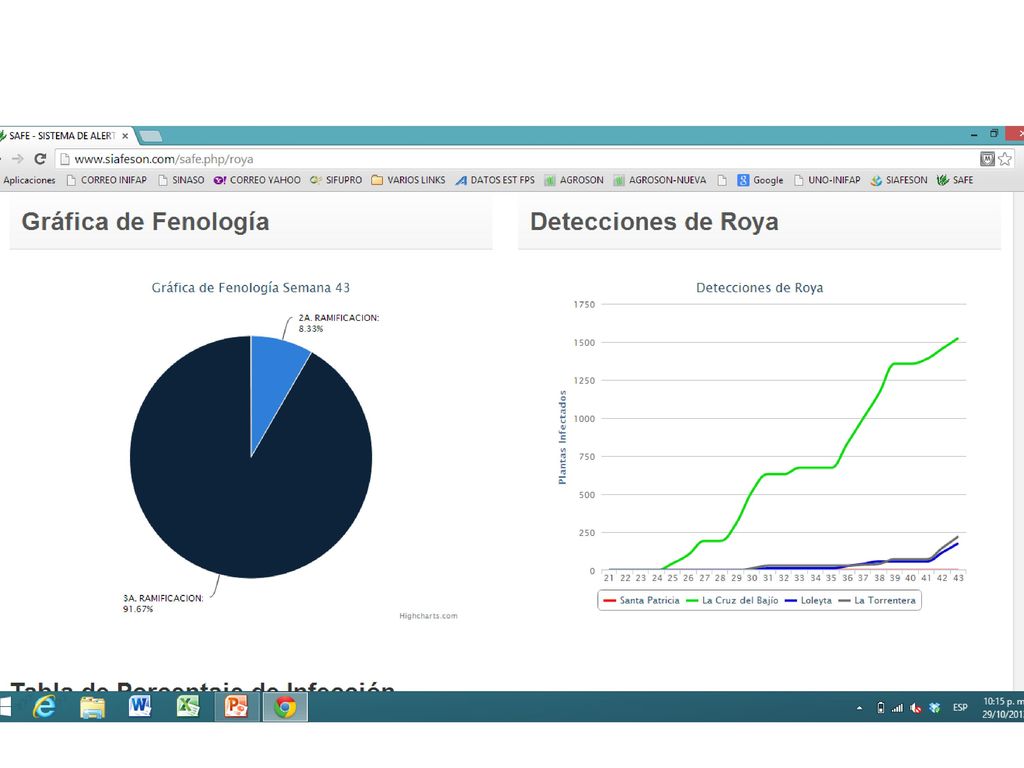Open the SIAFESON bookmark

[899, 180]
